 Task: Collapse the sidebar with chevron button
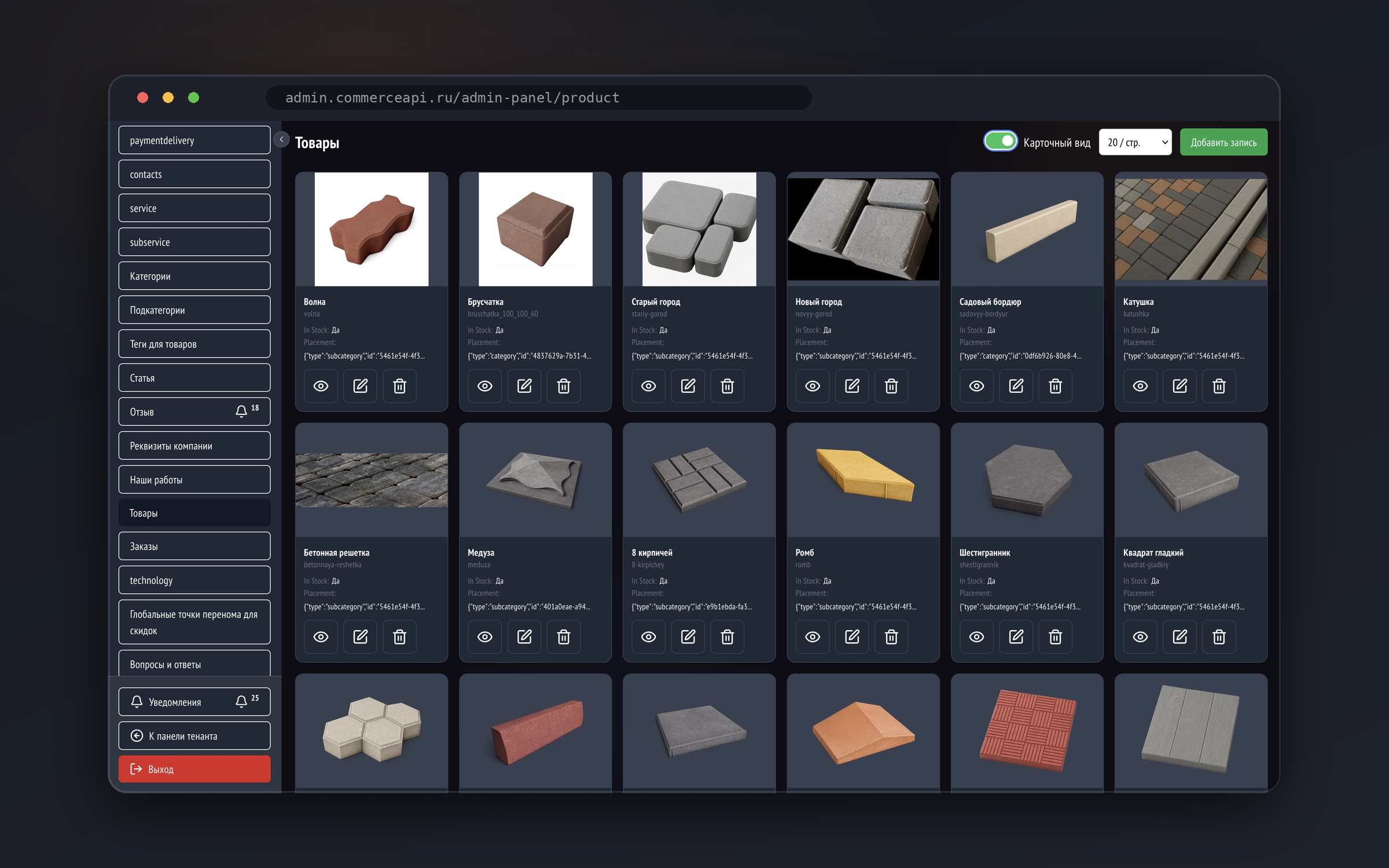(x=282, y=139)
